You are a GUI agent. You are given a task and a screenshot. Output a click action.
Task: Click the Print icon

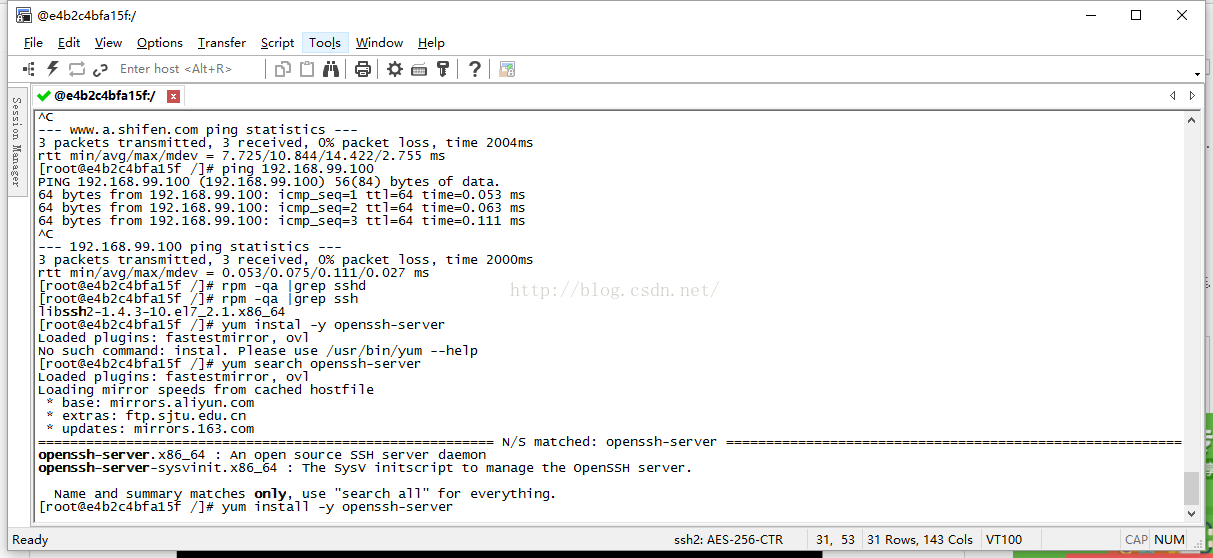point(363,69)
